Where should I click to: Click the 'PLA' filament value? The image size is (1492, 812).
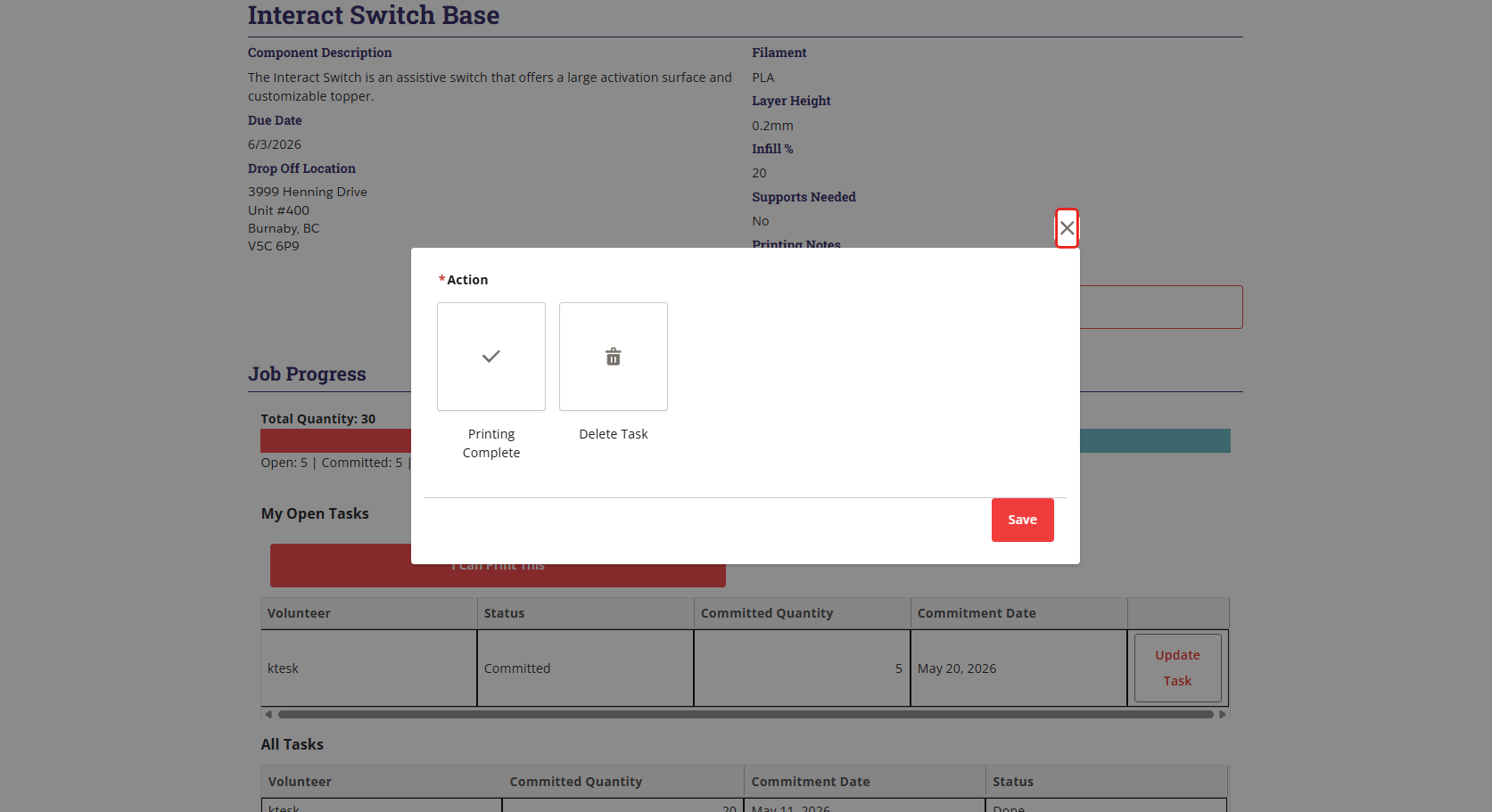click(x=763, y=78)
